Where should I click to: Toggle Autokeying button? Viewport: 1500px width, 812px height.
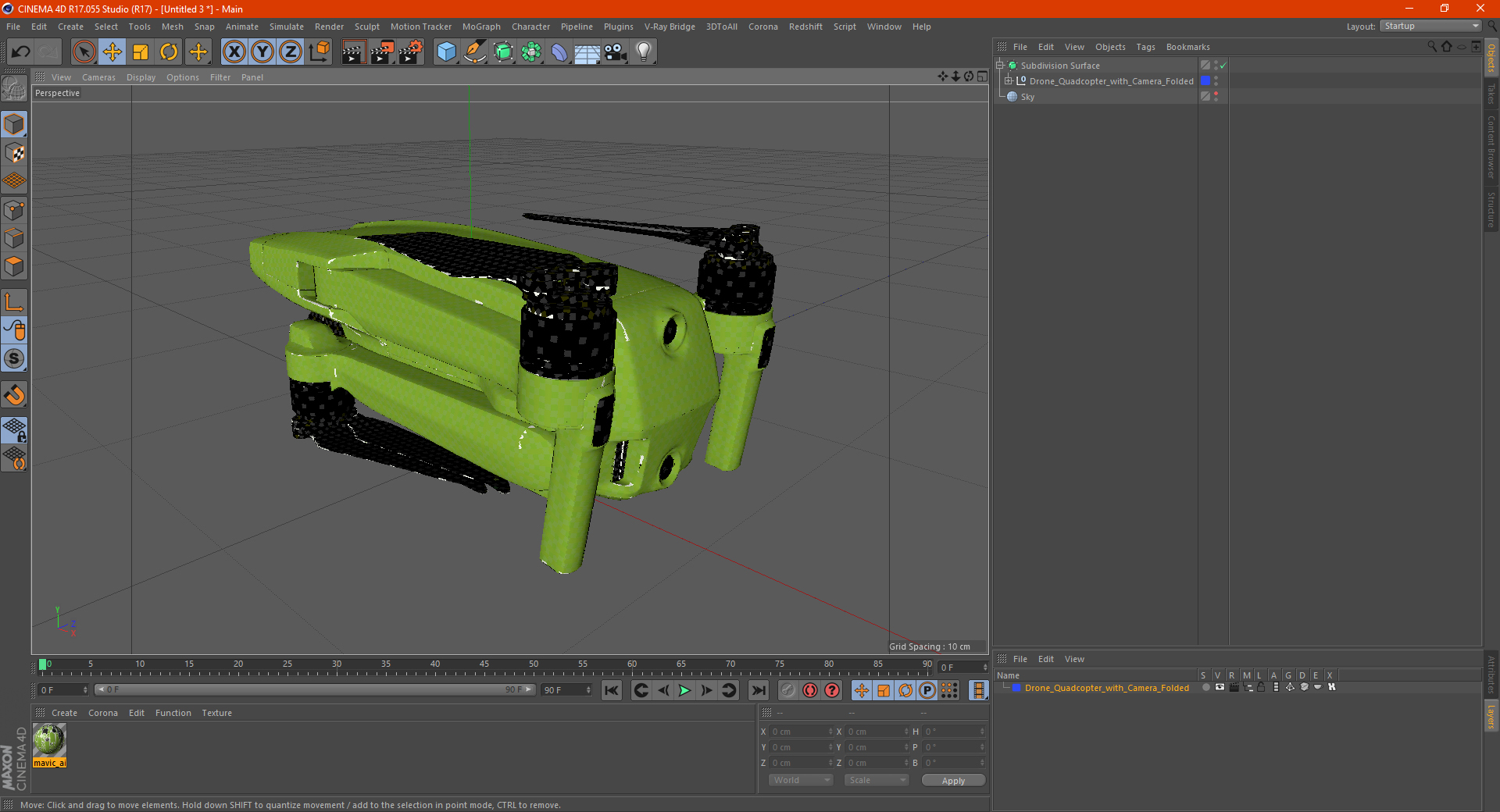(810, 690)
